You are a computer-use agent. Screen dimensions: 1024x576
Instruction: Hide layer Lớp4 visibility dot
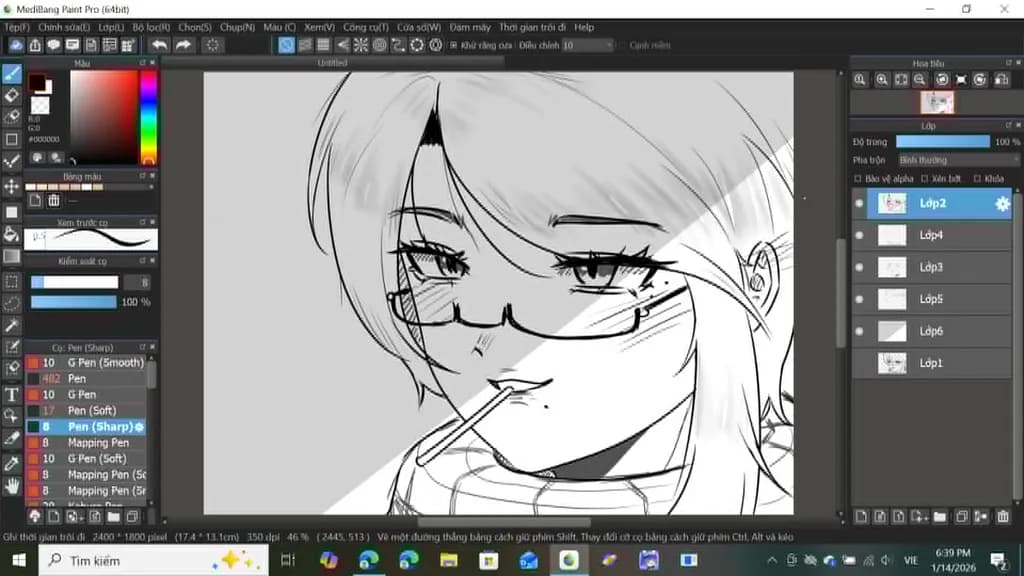tap(859, 235)
